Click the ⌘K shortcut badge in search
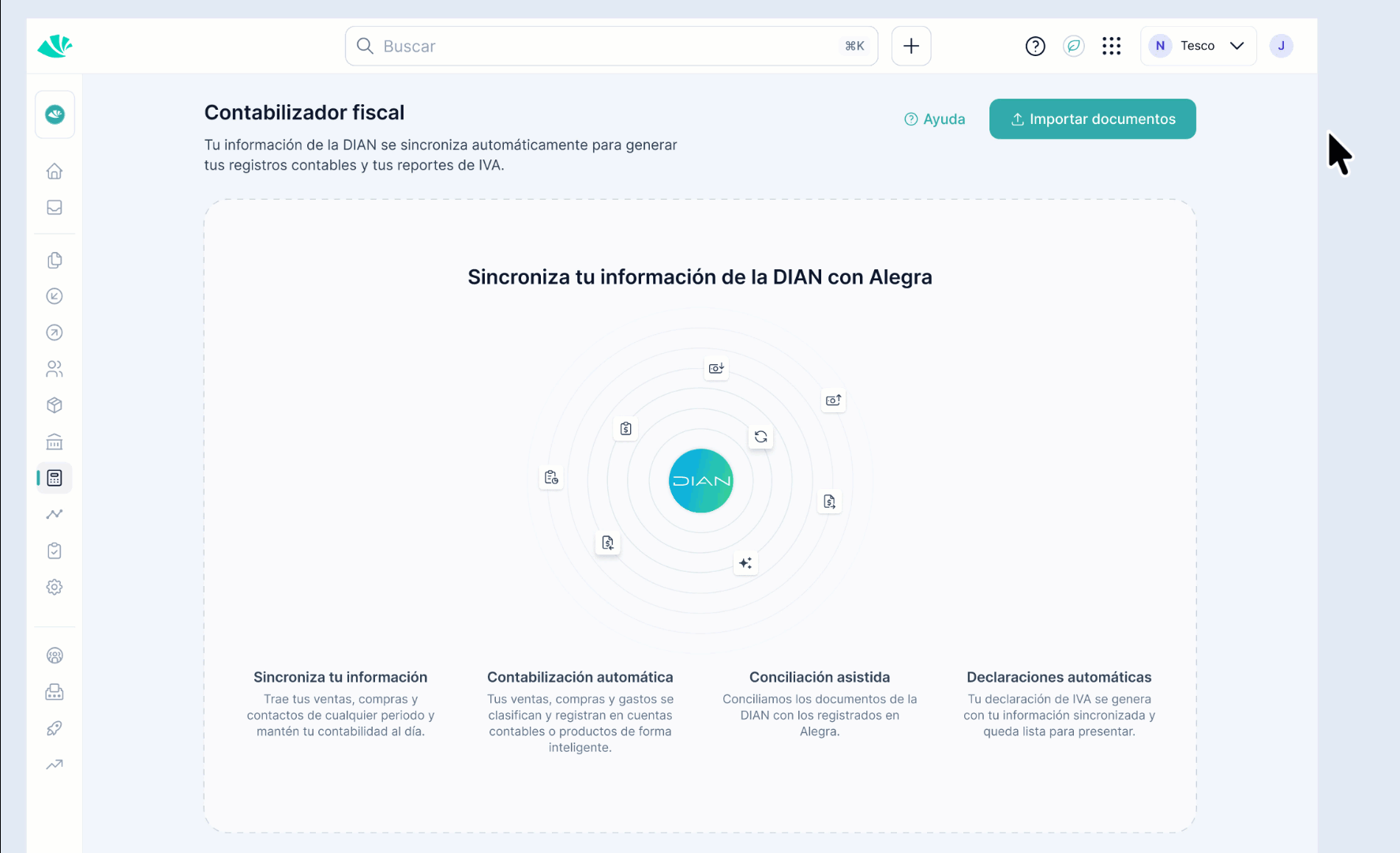The image size is (1400, 853). coord(854,46)
